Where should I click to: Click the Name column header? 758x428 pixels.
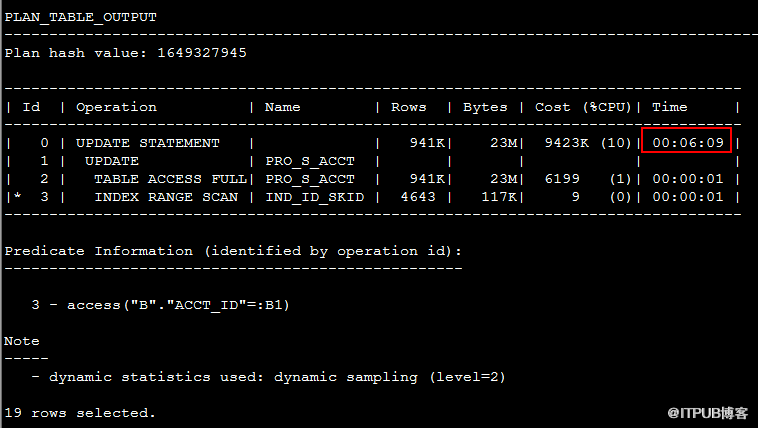click(x=283, y=107)
